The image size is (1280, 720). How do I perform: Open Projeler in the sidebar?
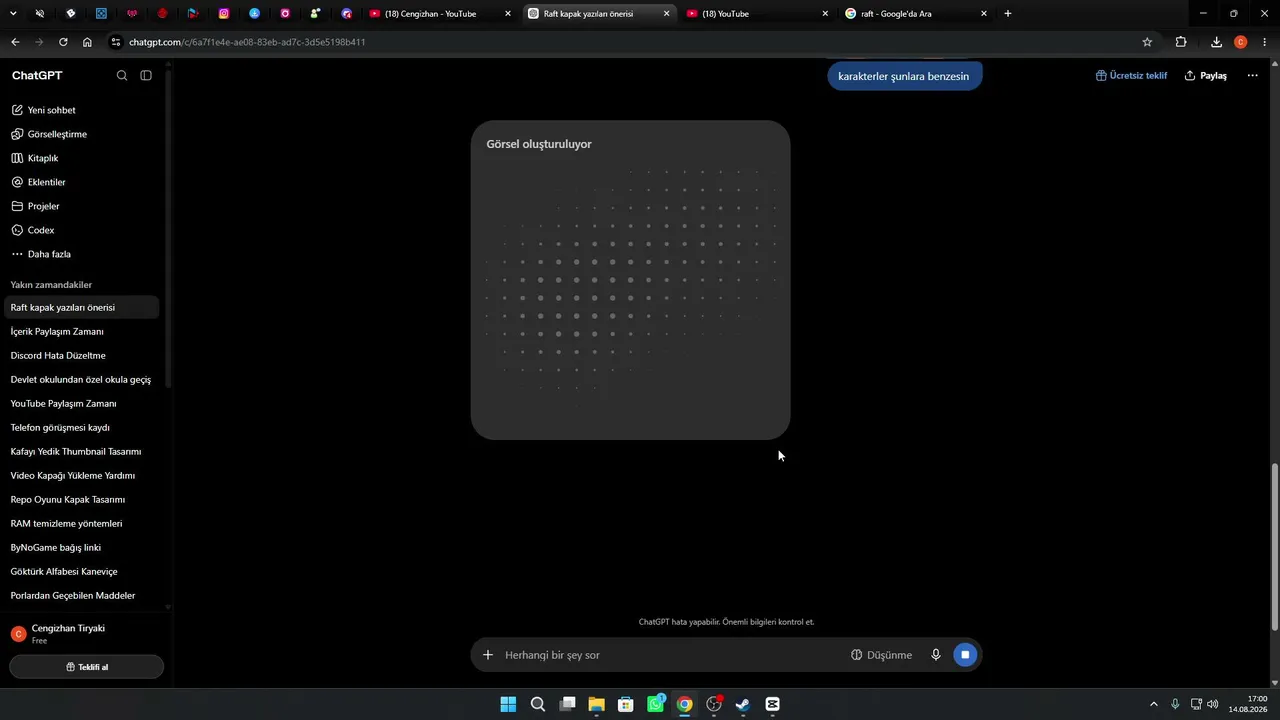pos(82,206)
